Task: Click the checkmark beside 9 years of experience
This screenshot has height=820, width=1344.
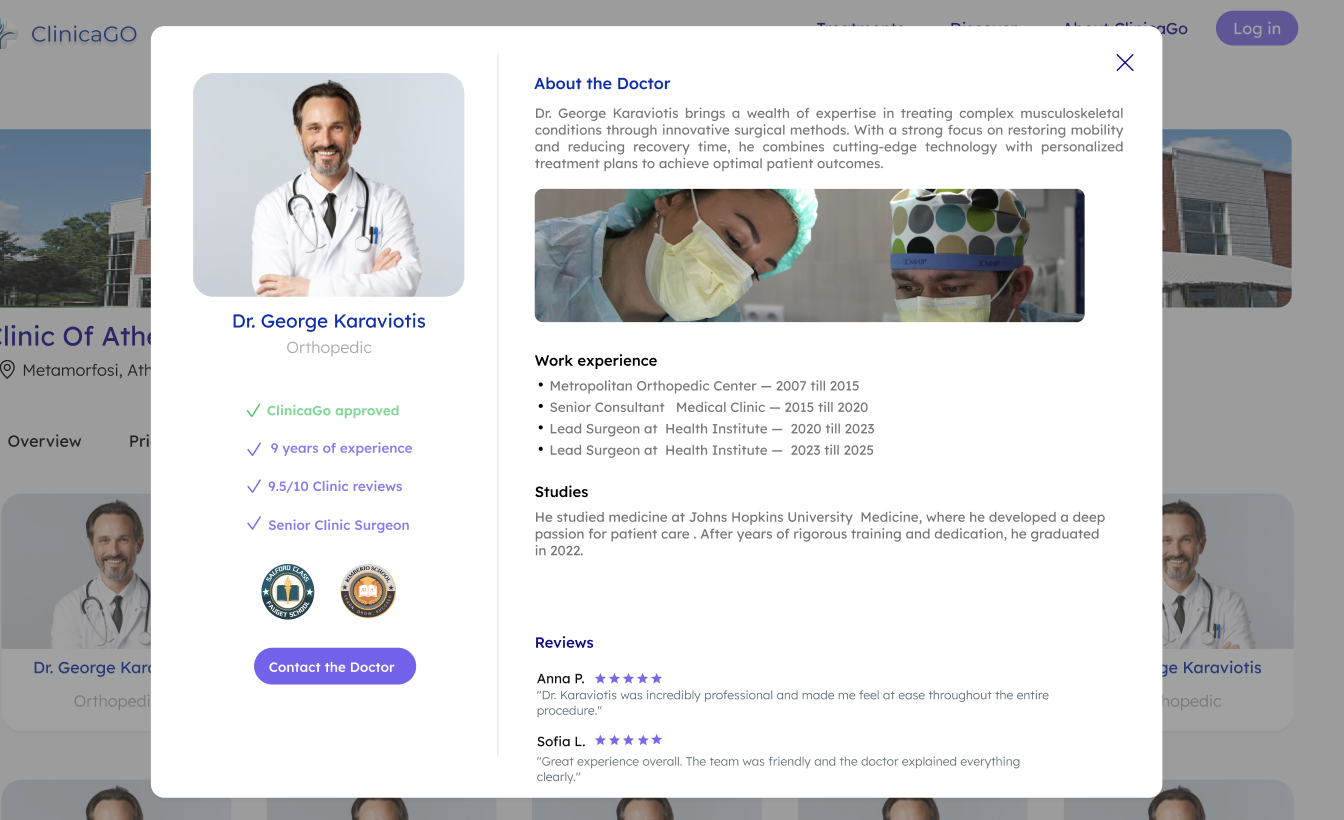Action: point(254,449)
